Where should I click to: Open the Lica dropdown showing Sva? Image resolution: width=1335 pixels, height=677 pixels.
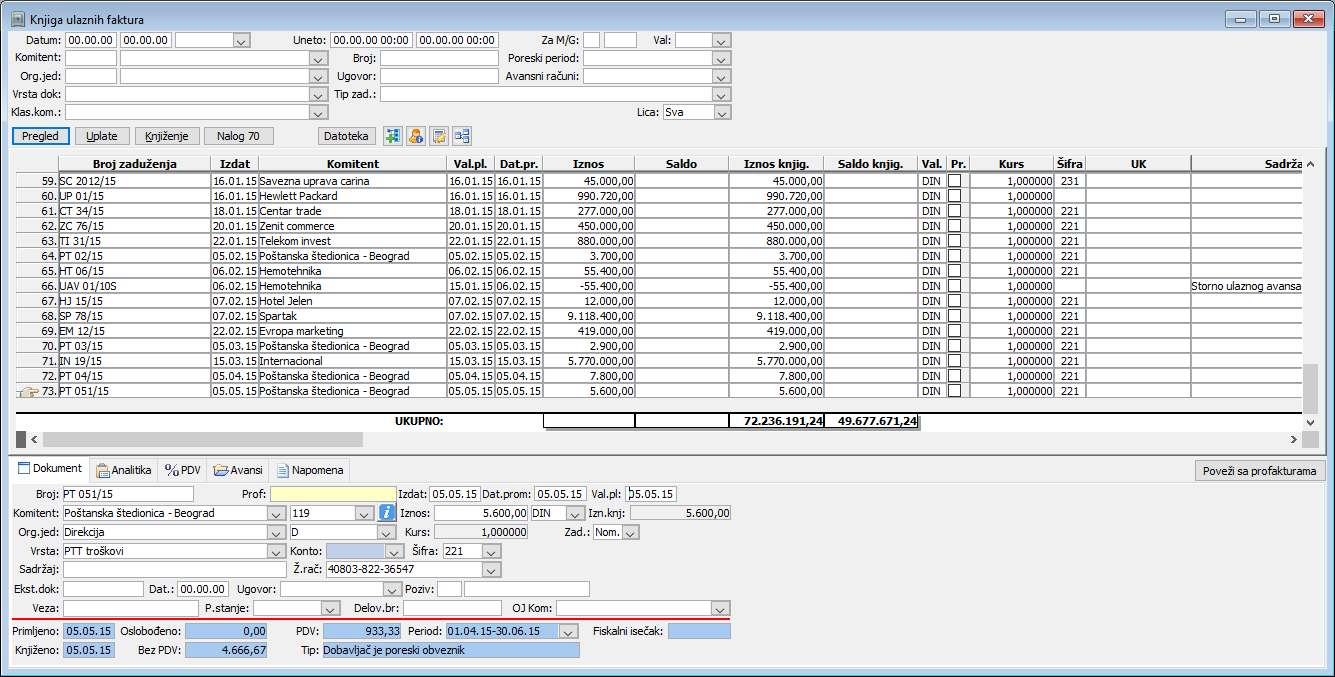(721, 113)
